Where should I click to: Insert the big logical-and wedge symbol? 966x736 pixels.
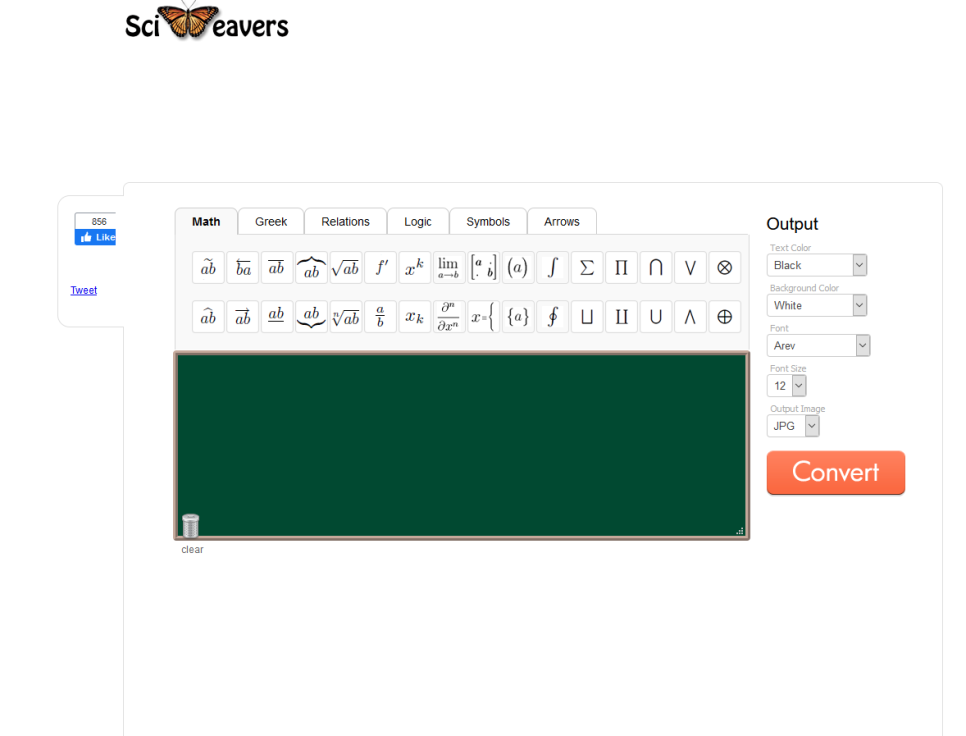coord(690,317)
